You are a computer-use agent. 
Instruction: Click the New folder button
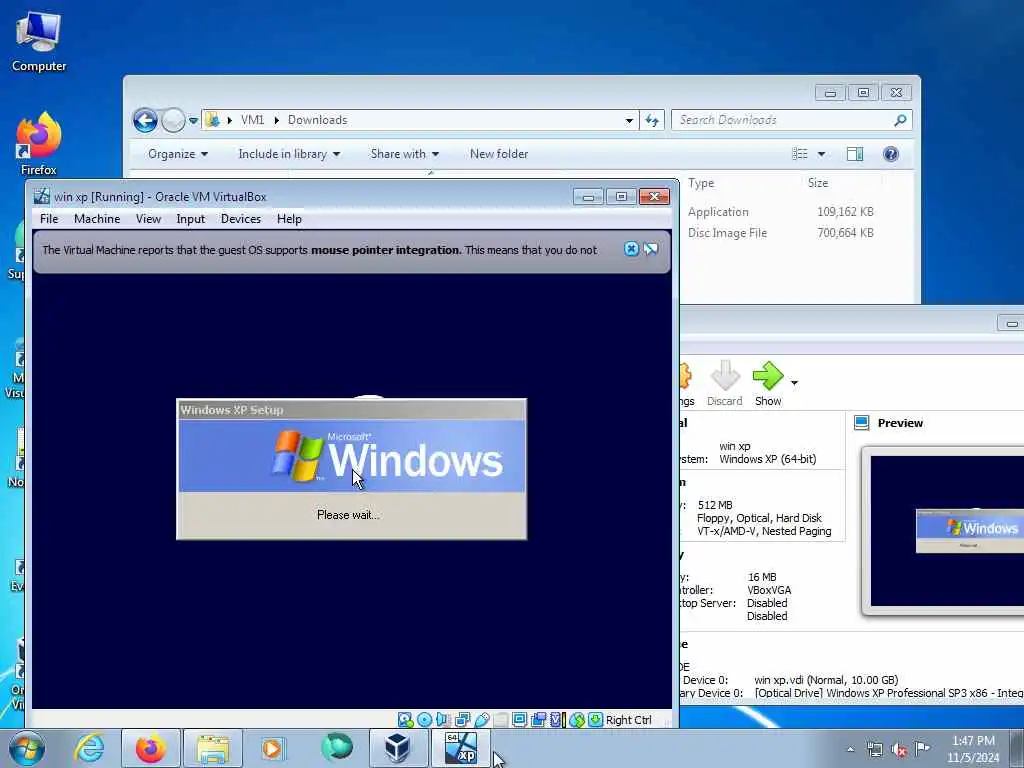[499, 153]
